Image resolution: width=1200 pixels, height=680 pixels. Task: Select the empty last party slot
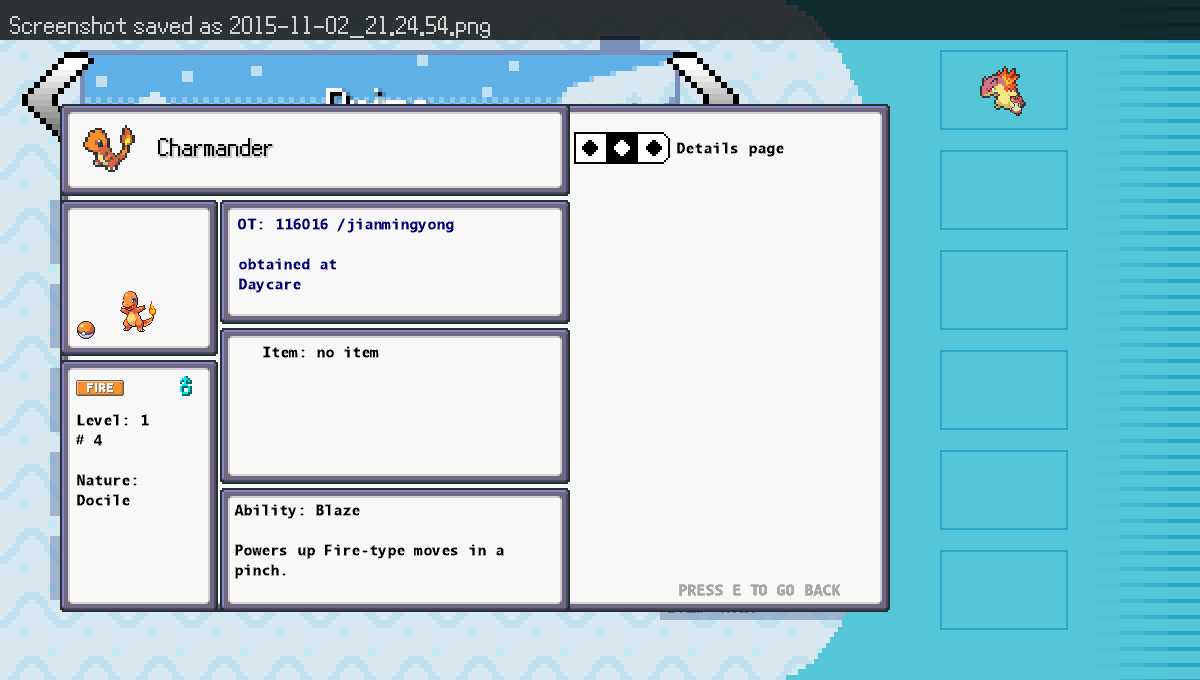[x=1003, y=590]
